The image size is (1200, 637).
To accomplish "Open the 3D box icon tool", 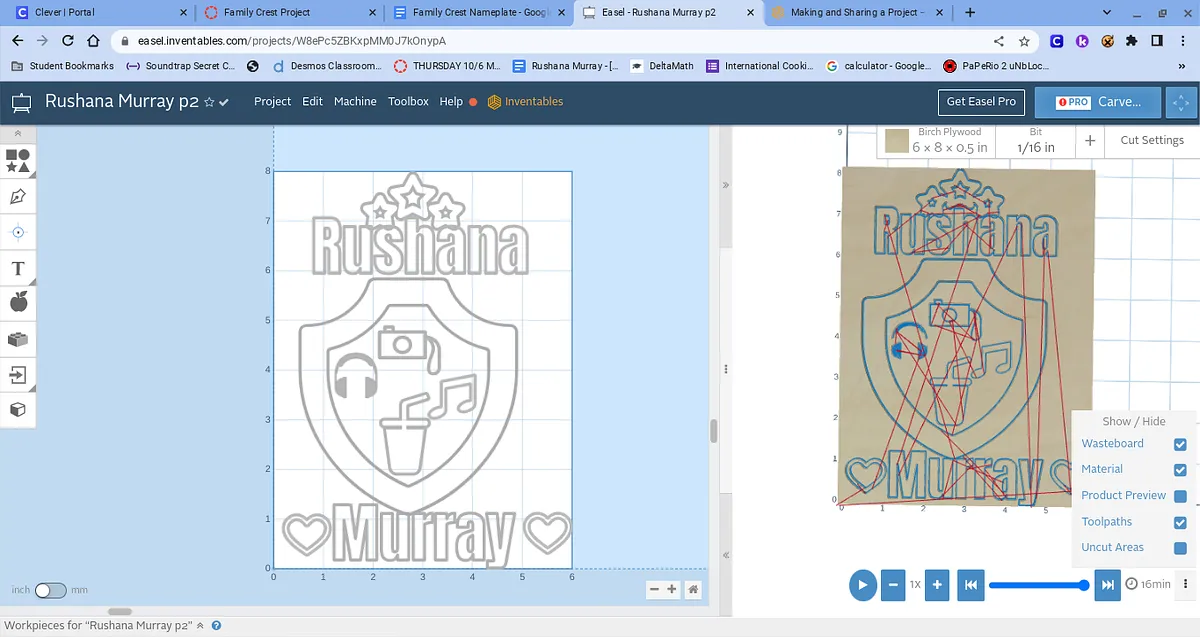I will tap(18, 410).
